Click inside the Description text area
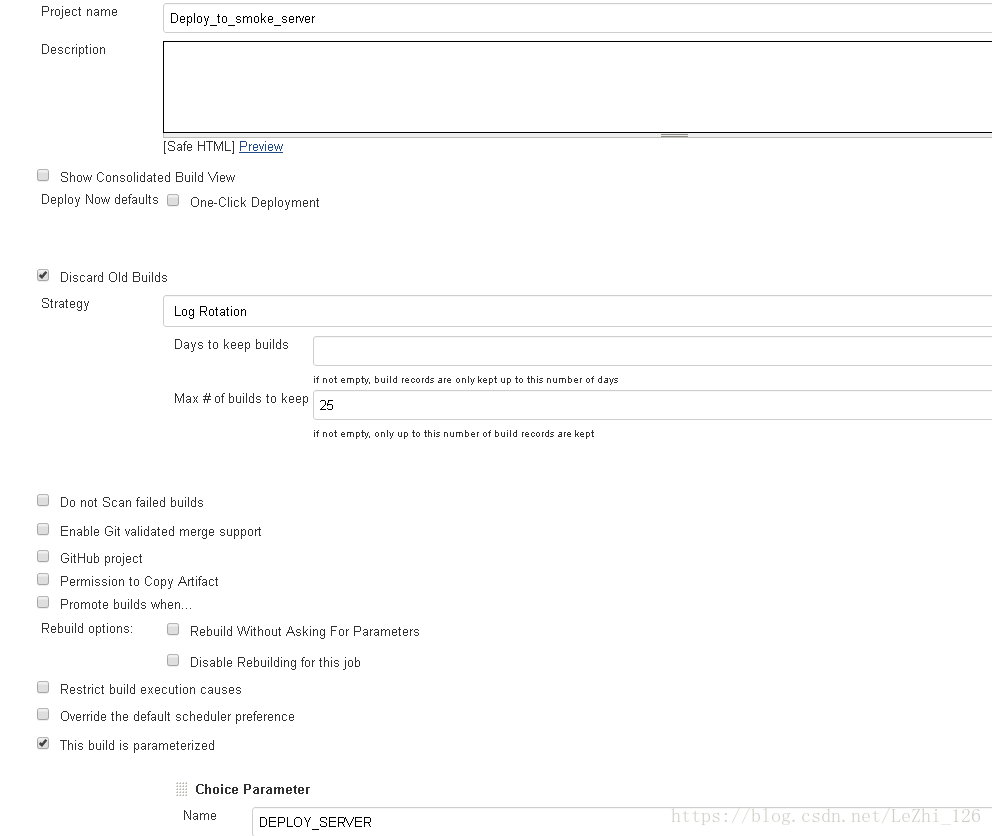992x836 pixels. pos(577,87)
